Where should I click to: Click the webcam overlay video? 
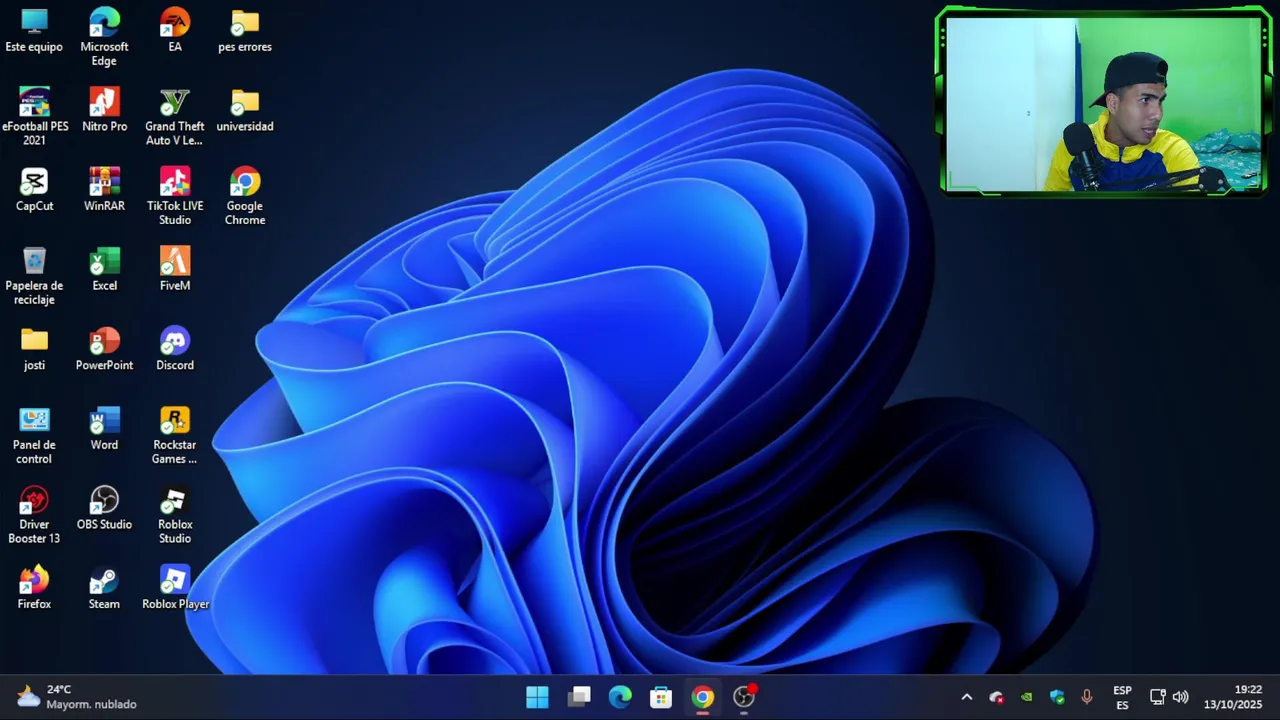coord(1103,102)
